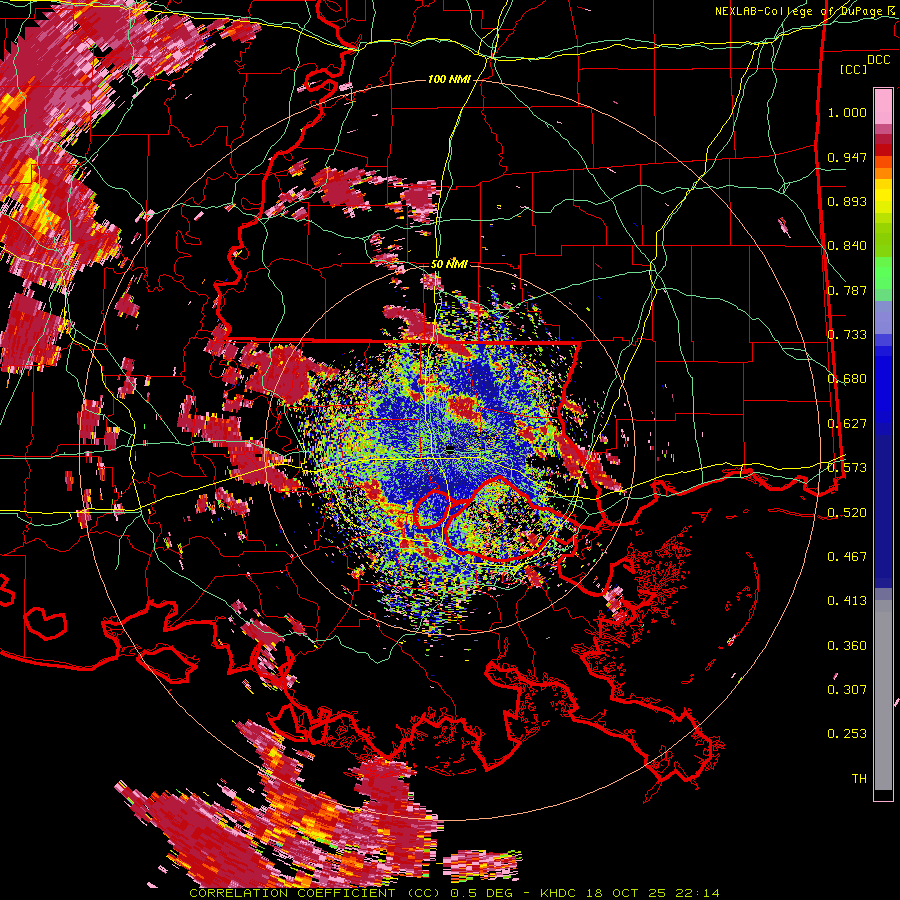Viewport: 900px width, 900px height.
Task: Click the 0.573 scale value
Action: 847,467
